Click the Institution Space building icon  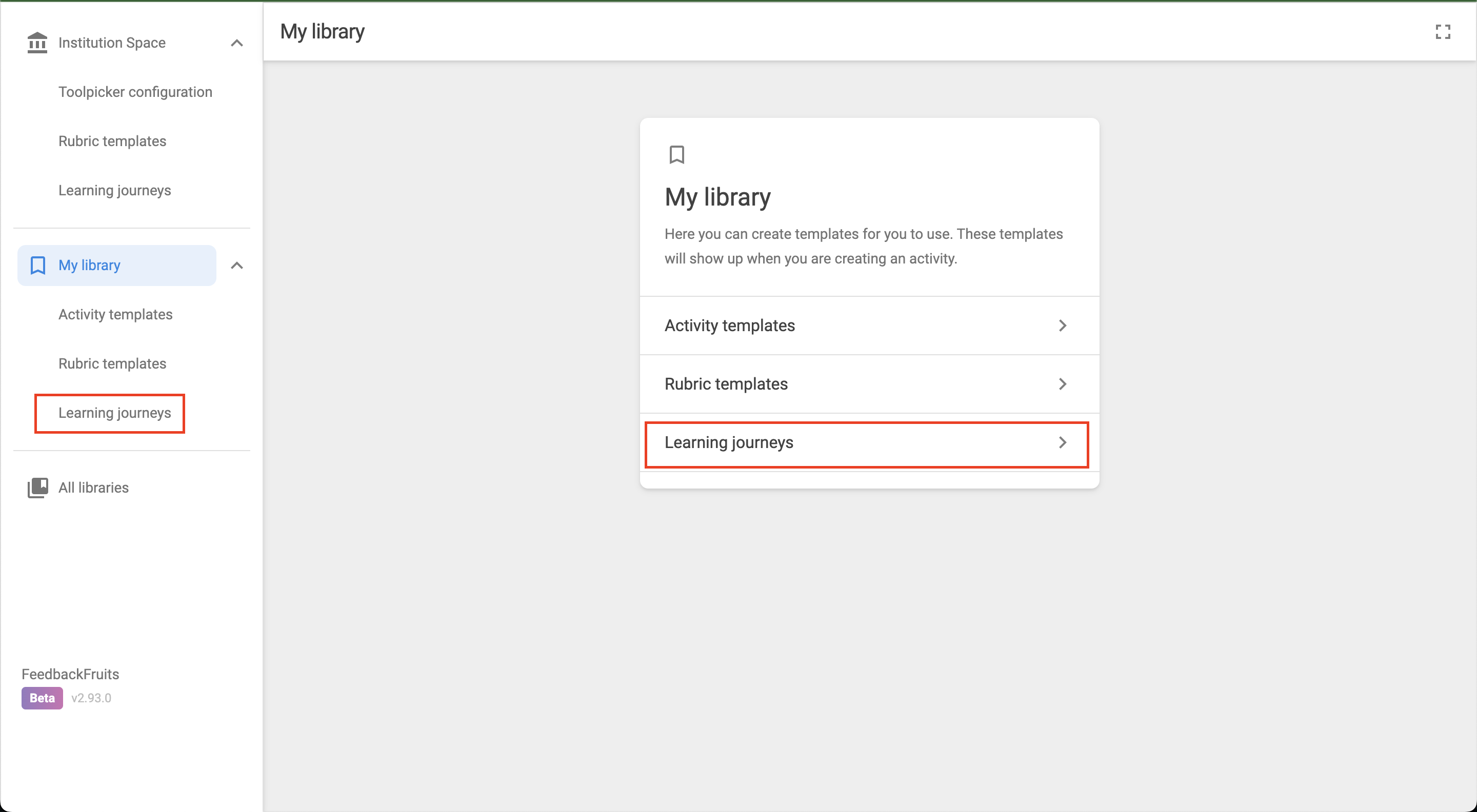coord(37,43)
